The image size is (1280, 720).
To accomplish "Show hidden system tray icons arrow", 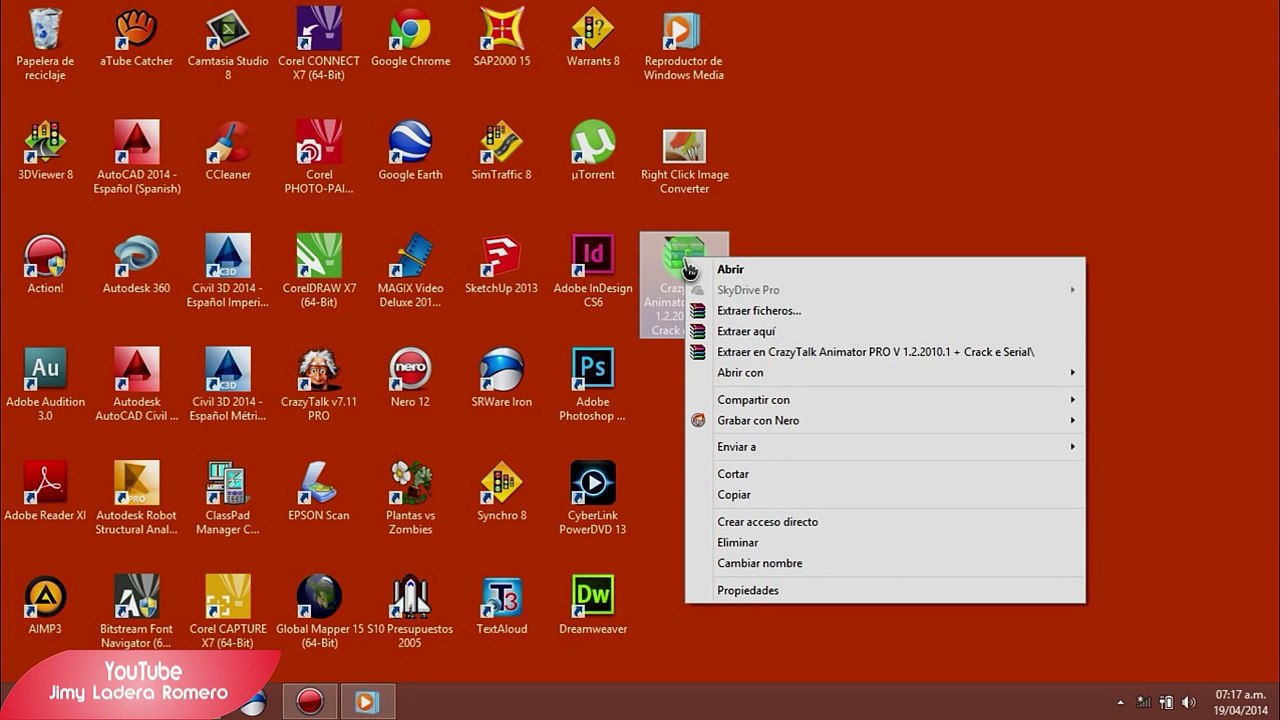I will coord(1120,702).
